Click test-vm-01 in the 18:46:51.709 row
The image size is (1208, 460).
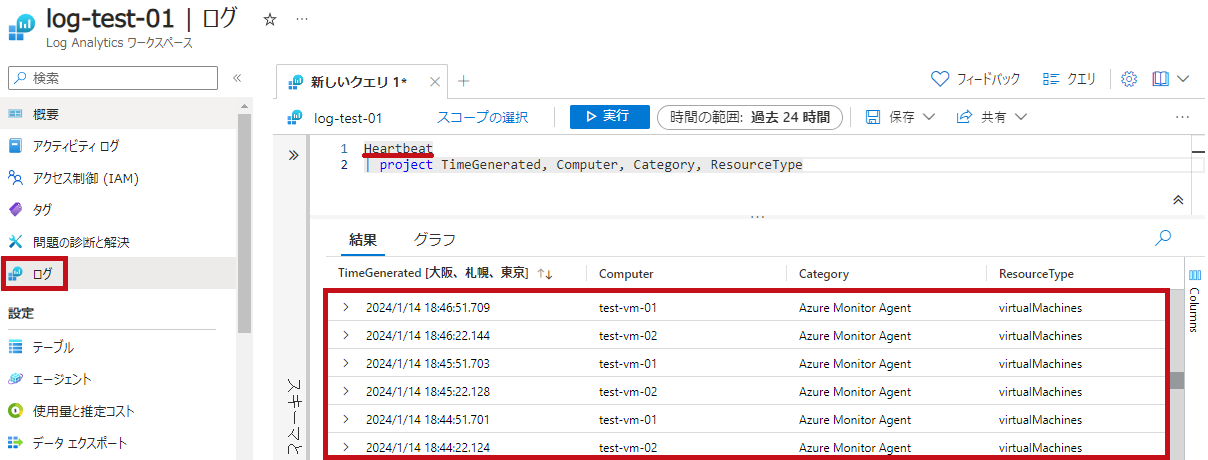[x=628, y=307]
